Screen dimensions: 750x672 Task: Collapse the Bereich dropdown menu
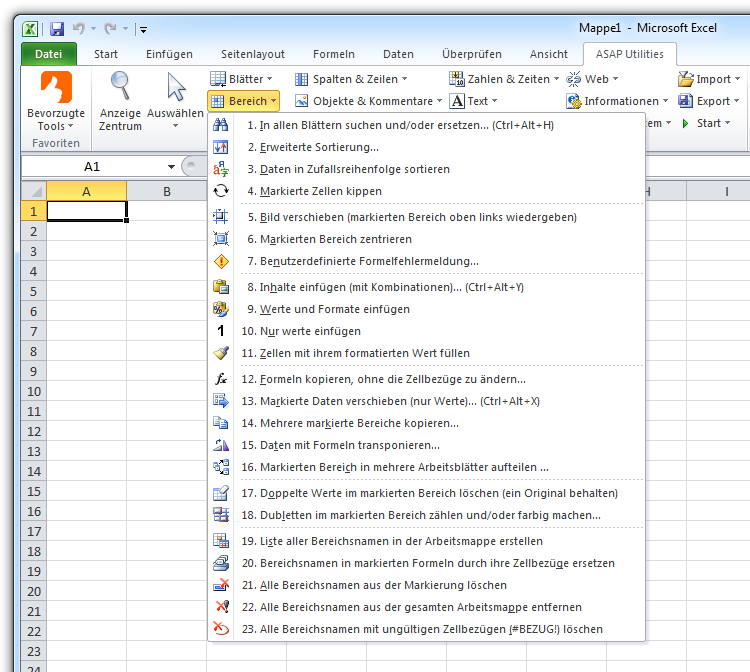[243, 101]
